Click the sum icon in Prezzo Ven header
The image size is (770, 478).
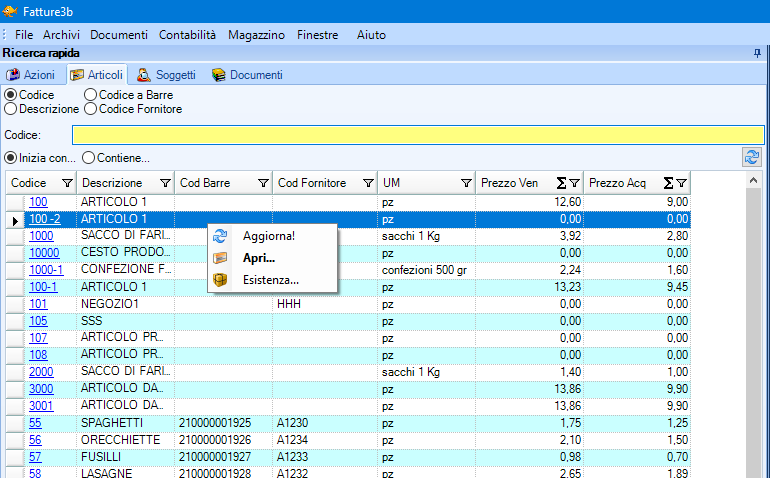[561, 183]
